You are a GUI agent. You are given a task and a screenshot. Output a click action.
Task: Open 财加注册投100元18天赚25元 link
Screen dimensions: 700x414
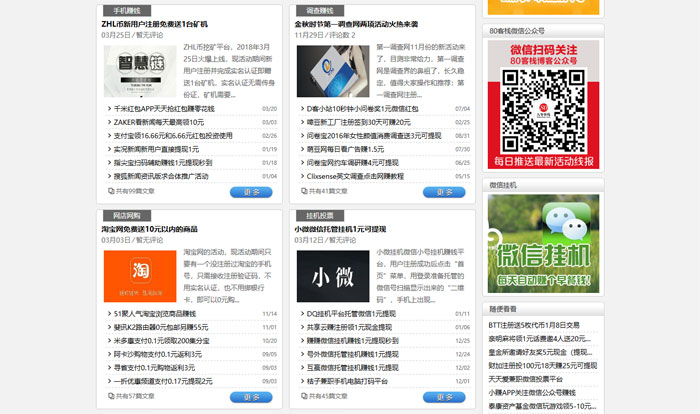(542, 365)
